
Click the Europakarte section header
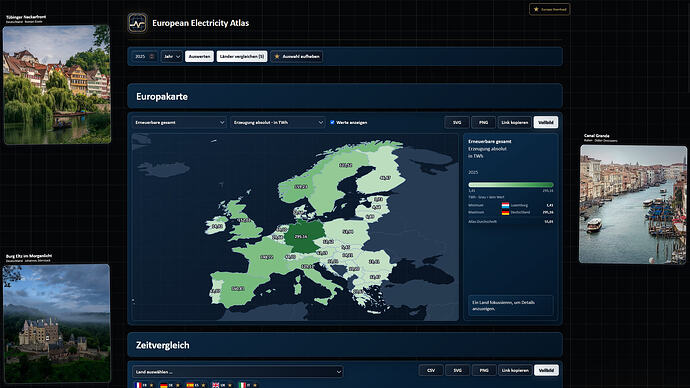(x=345, y=96)
